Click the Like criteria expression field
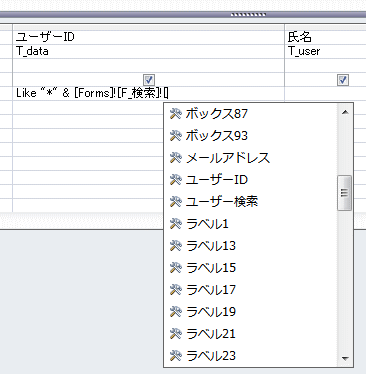The image size is (366, 374). click(x=149, y=93)
